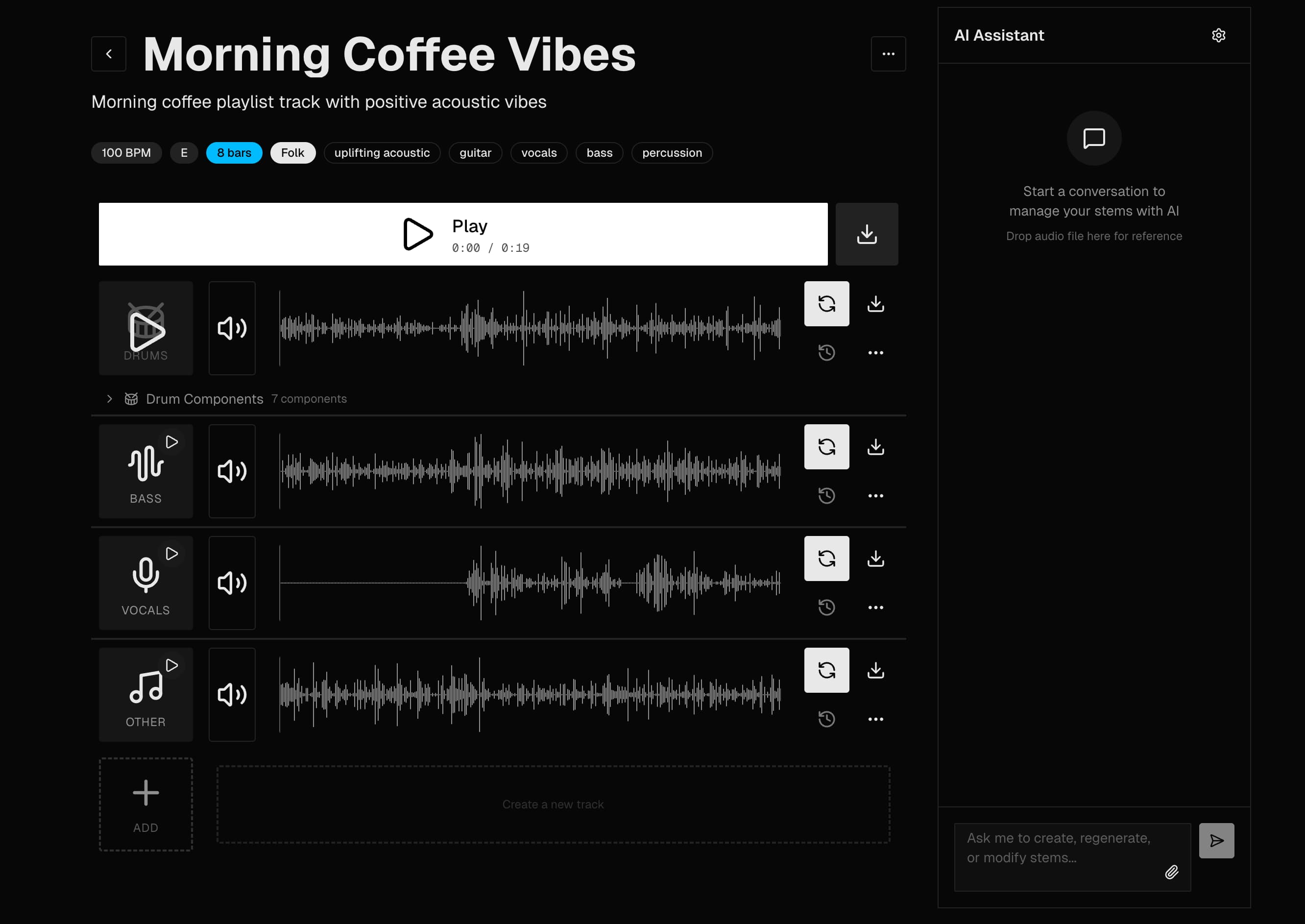Screen dimensions: 1305x924
Task: Download the Drums stem
Action: point(875,304)
